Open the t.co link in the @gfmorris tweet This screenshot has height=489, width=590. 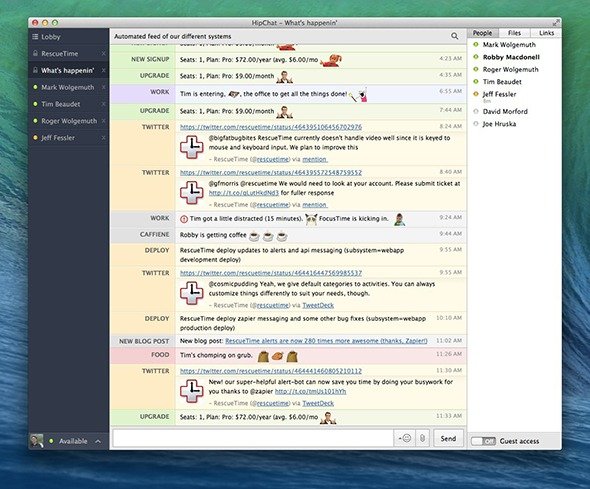click(244, 193)
